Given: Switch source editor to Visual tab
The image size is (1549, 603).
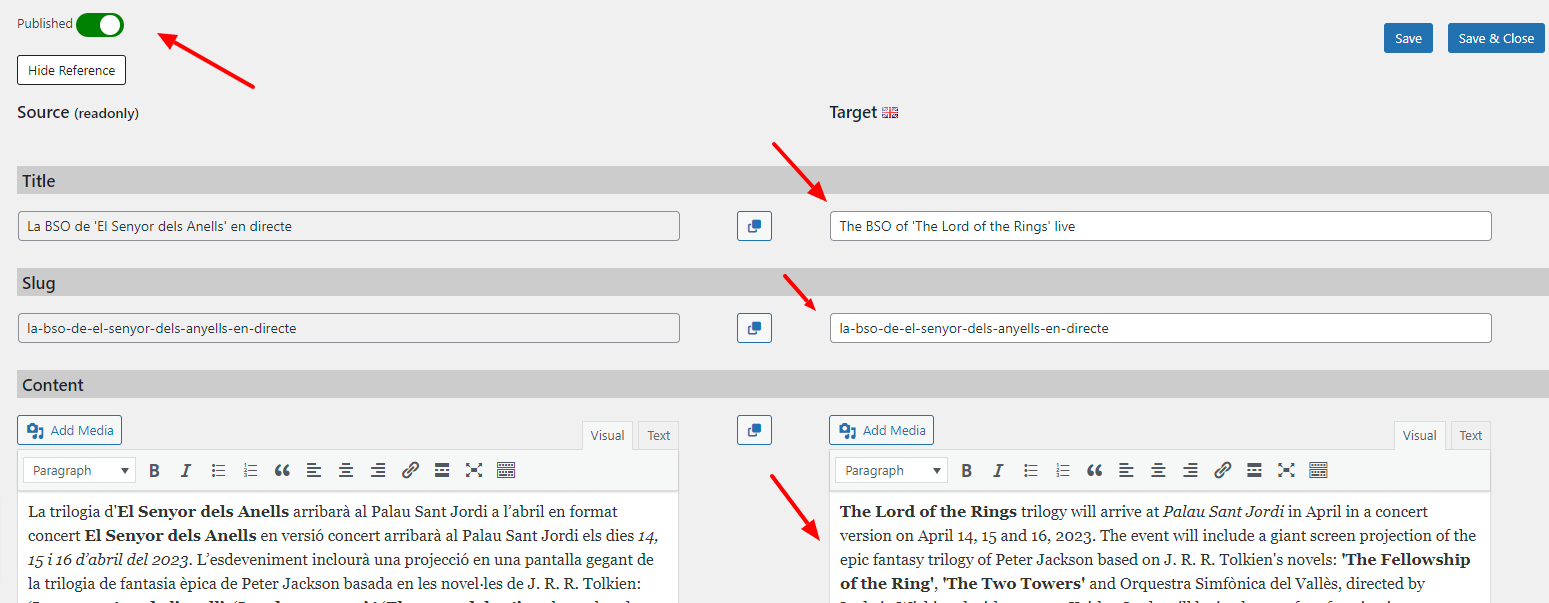Looking at the screenshot, I should [x=607, y=435].
